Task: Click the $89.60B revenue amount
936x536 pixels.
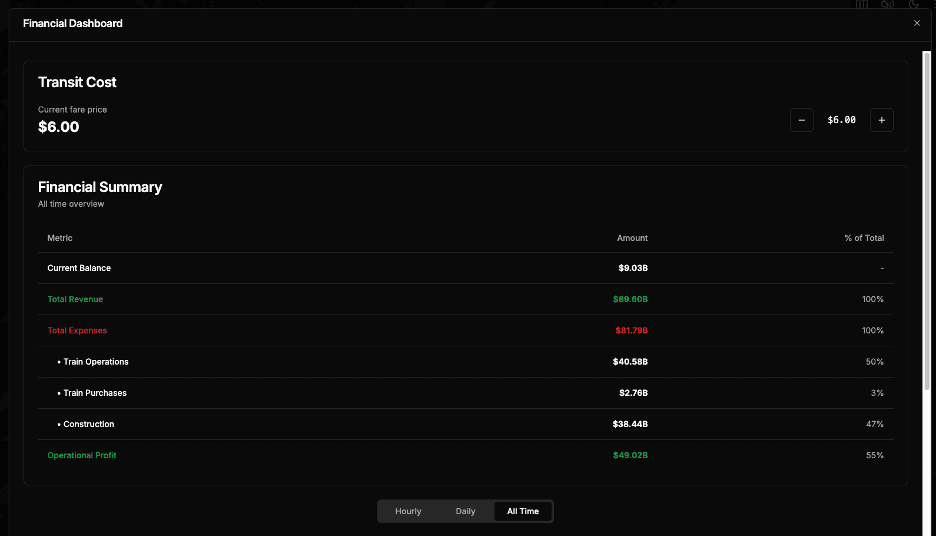Action: (x=630, y=299)
